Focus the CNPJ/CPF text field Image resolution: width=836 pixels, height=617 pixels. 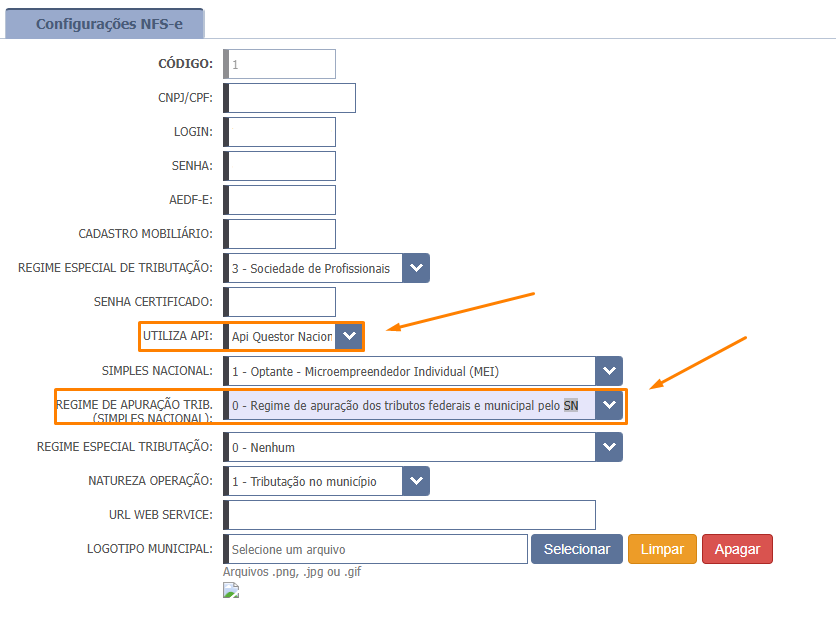click(x=291, y=98)
